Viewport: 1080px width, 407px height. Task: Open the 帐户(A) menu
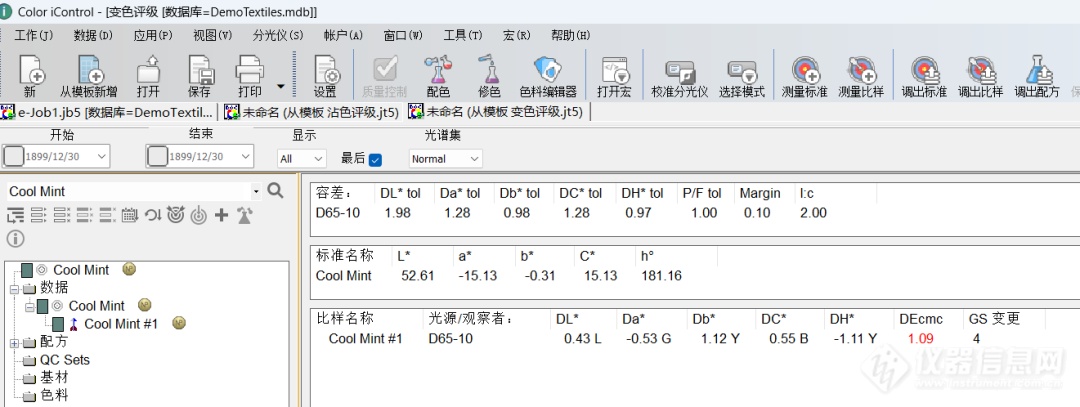343,36
